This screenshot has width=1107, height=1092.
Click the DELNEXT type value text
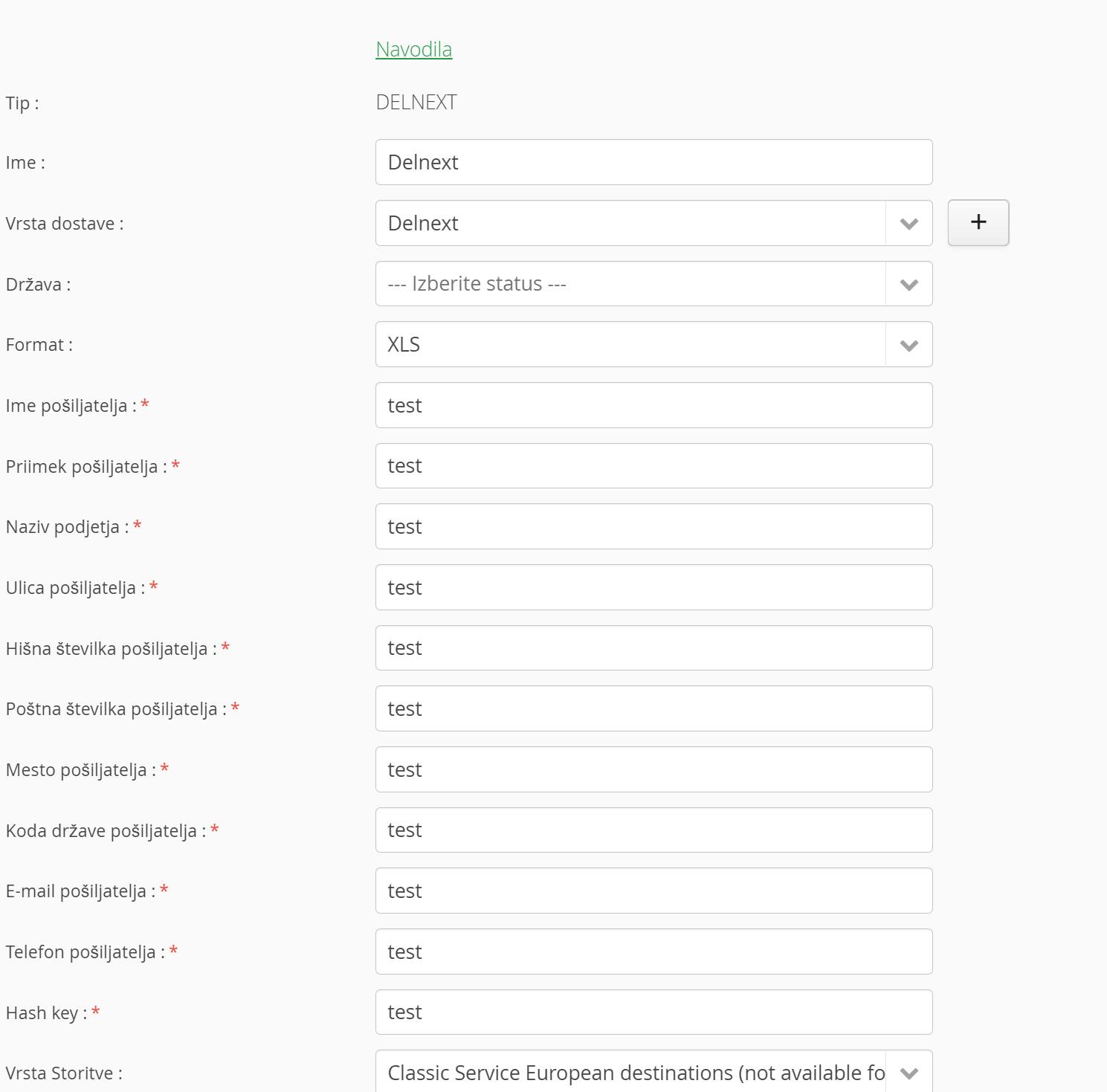416,102
